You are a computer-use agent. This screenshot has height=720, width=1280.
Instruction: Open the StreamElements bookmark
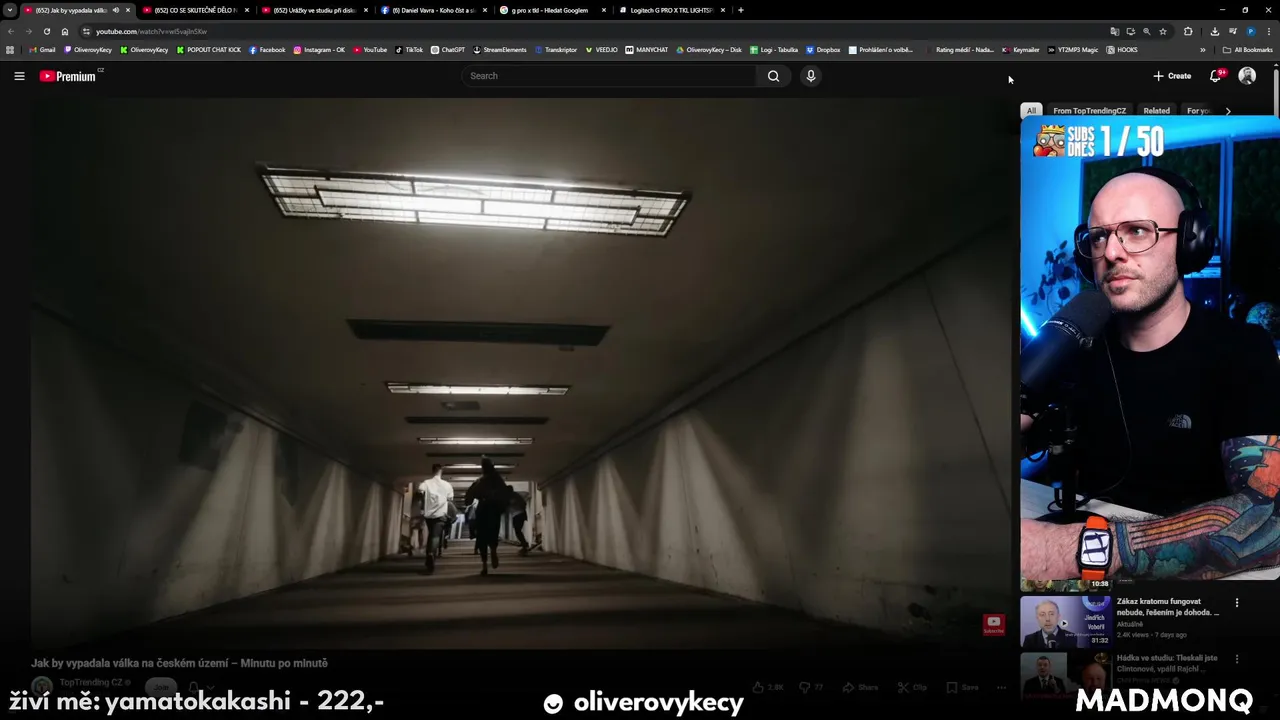[x=499, y=50]
